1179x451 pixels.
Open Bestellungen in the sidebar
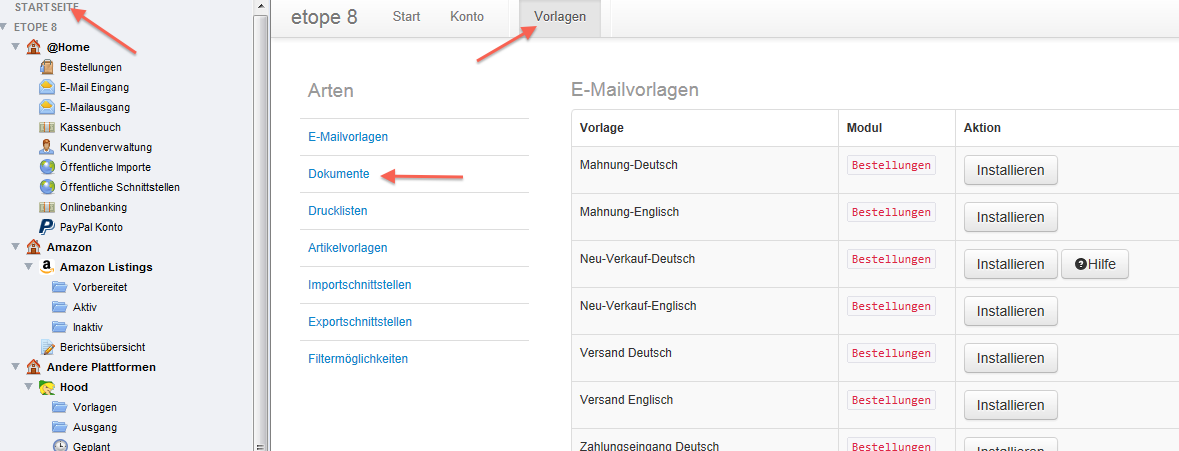click(x=90, y=67)
